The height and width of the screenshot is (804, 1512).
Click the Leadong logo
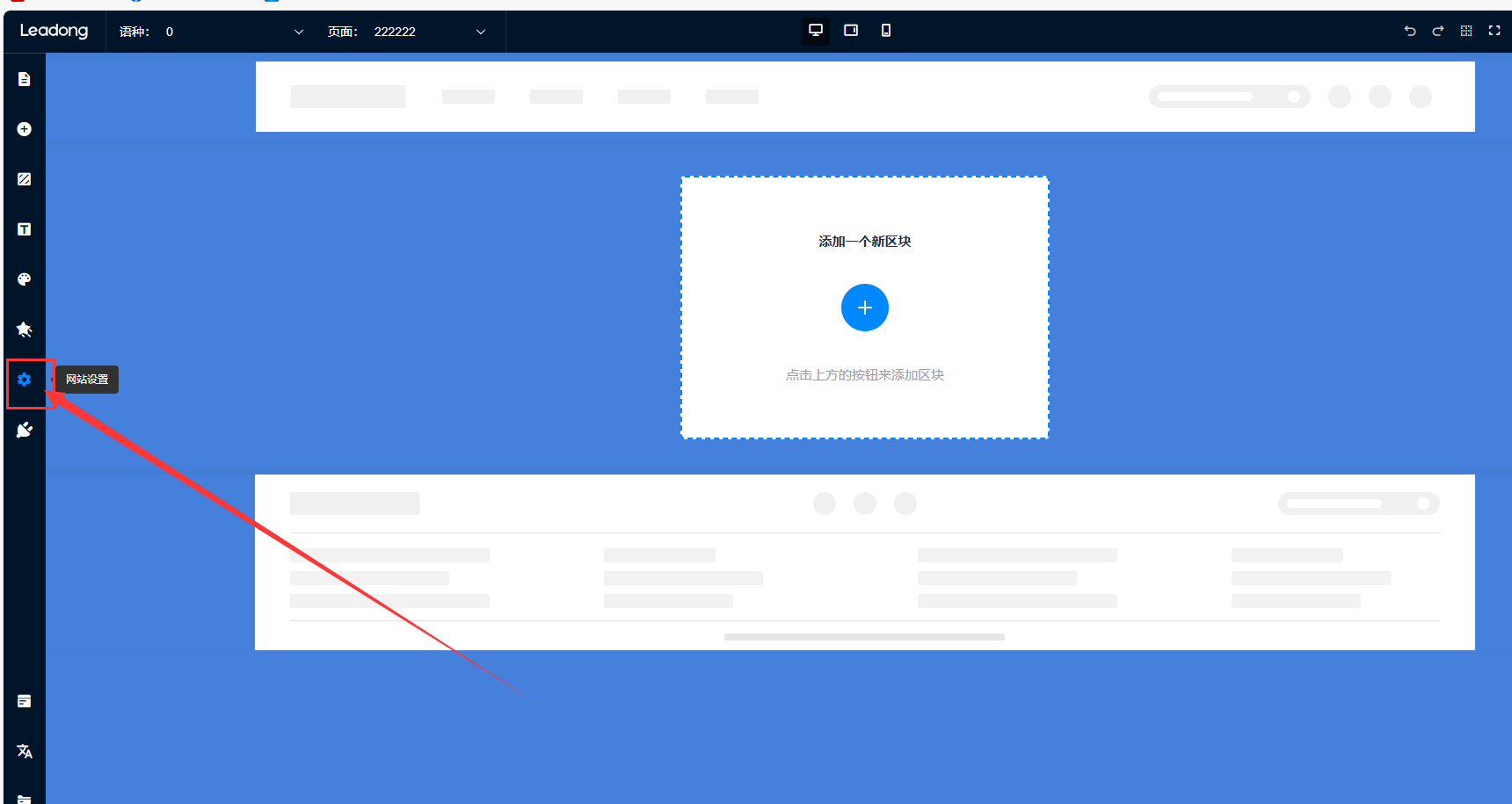tap(55, 31)
